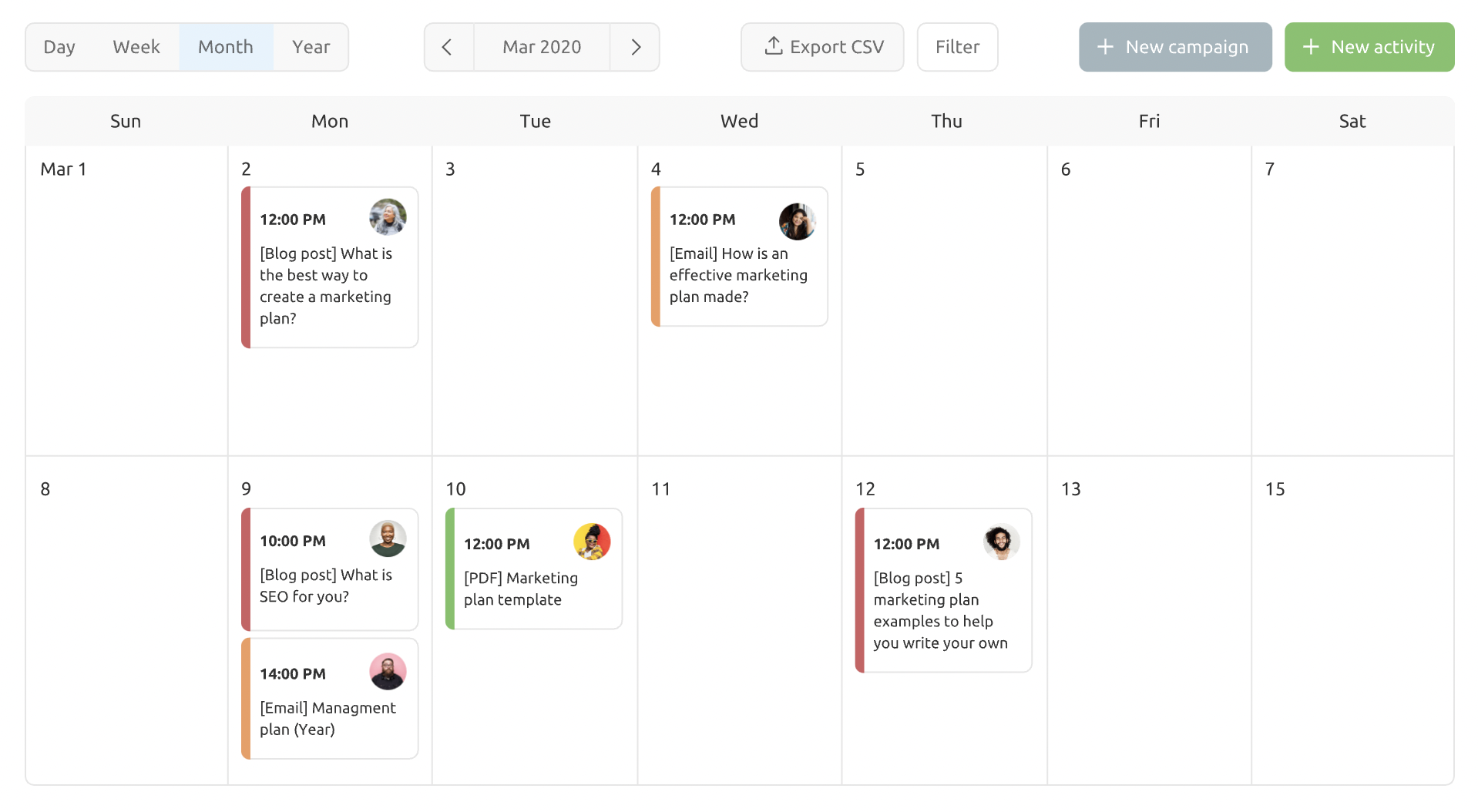Viewport: 1478px width, 812px height.
Task: Click the plus icon on New activity
Action: point(1311,47)
